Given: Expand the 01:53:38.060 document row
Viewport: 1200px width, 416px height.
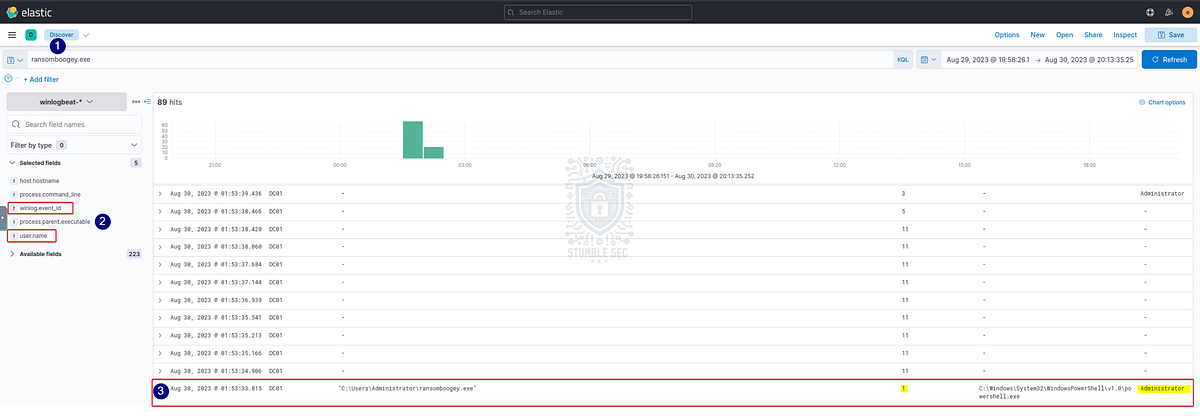Looking at the screenshot, I should click(160, 245).
